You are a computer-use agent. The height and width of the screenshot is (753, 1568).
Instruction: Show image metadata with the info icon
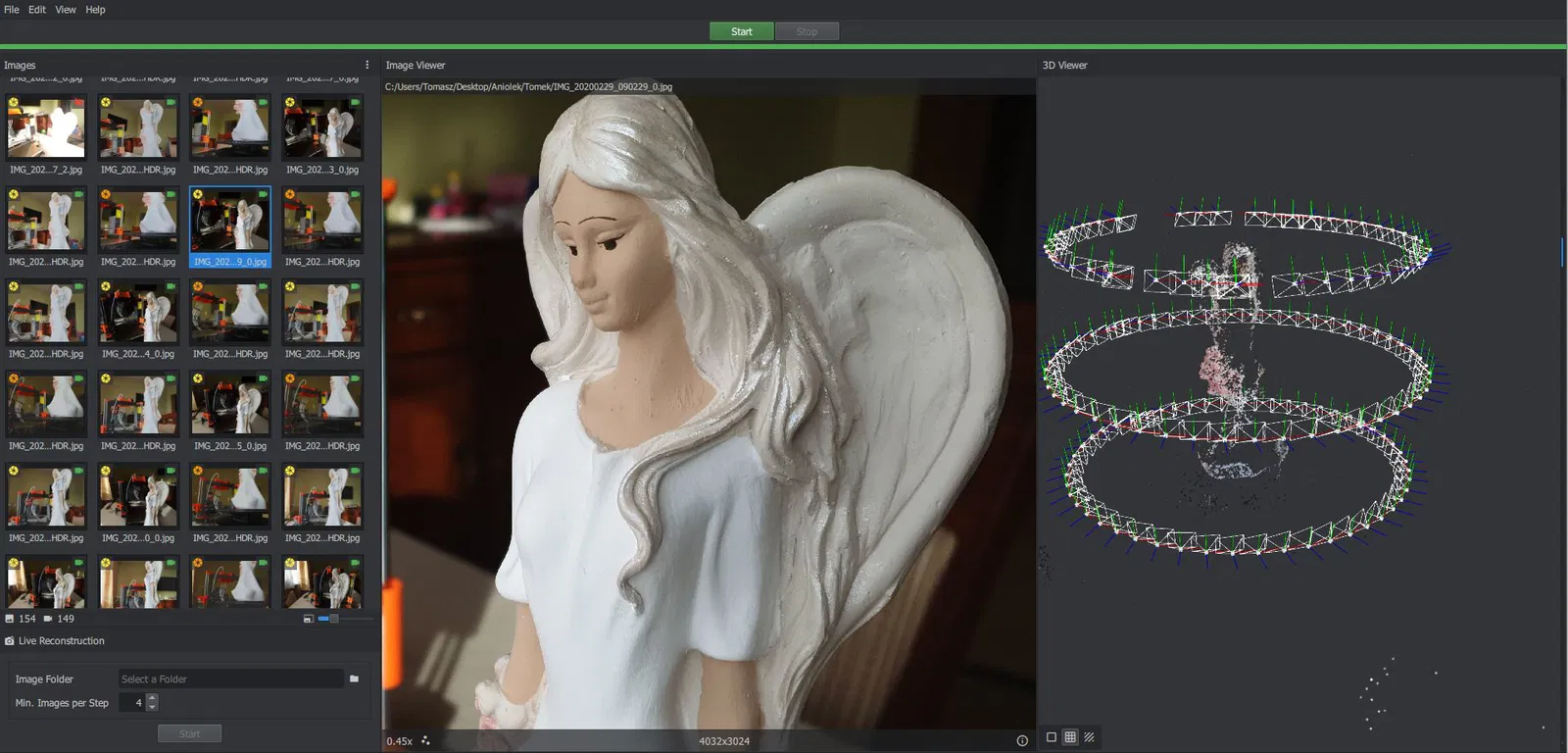1022,740
